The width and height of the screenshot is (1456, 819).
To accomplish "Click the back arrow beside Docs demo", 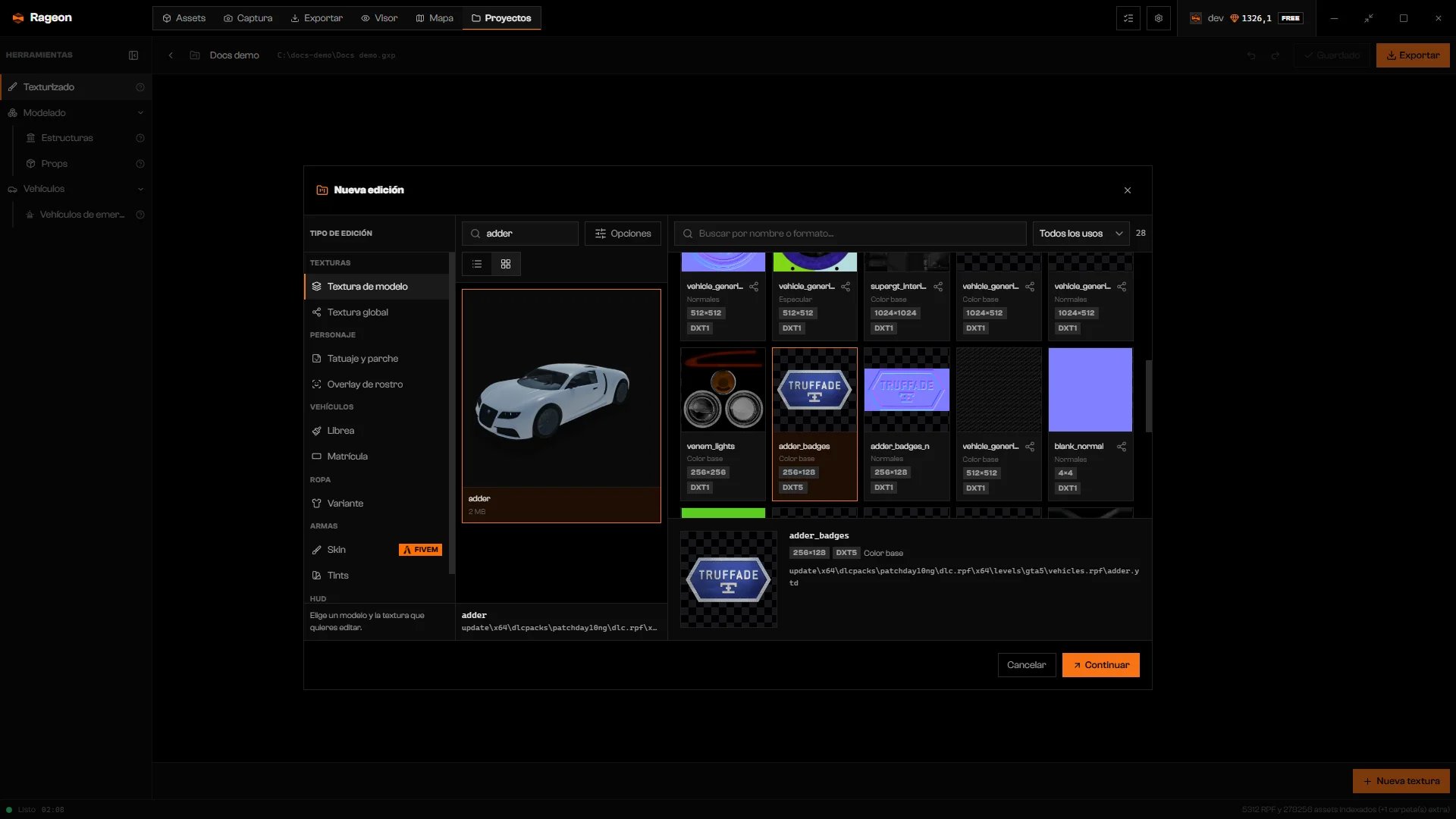I will 171,55.
